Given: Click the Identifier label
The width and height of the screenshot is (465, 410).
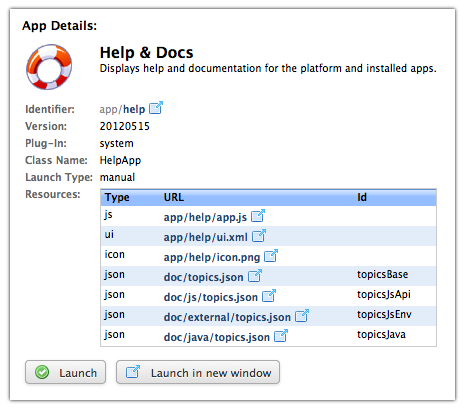Looking at the screenshot, I should click(50, 109).
